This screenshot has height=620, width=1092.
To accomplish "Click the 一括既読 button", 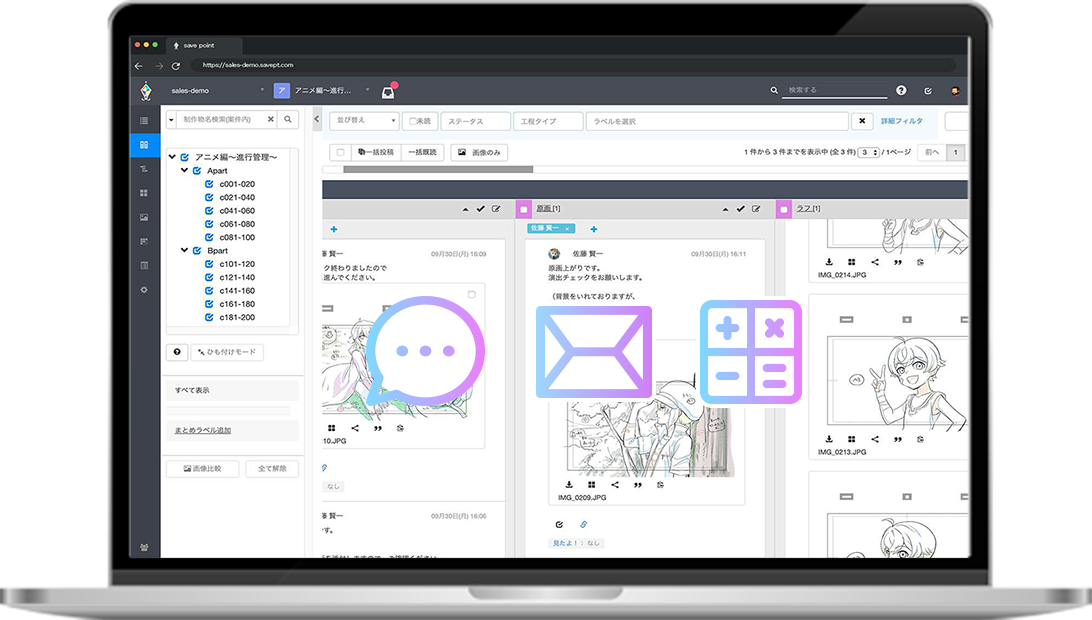I will tap(422, 153).
